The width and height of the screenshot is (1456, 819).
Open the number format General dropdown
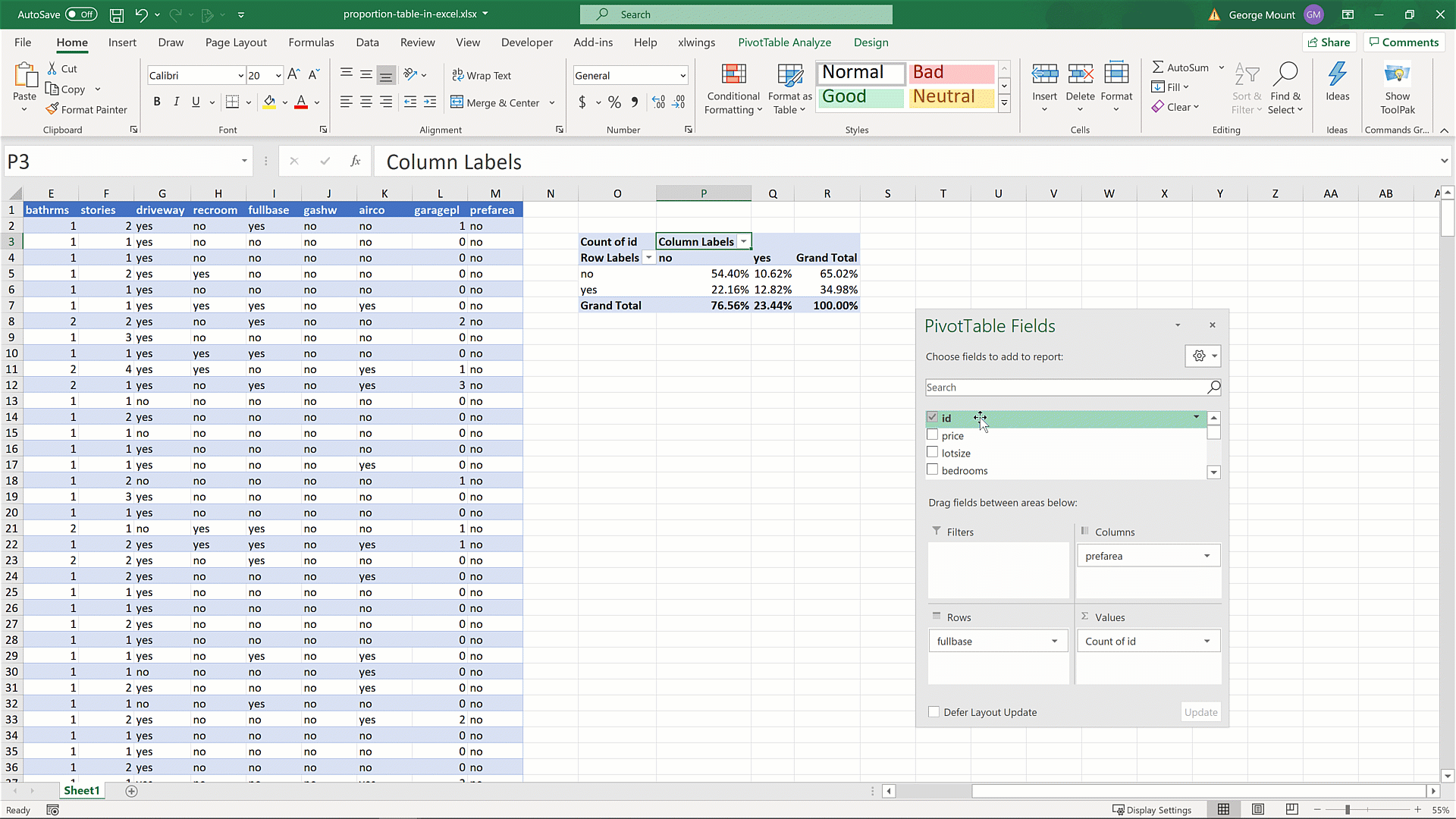682,75
